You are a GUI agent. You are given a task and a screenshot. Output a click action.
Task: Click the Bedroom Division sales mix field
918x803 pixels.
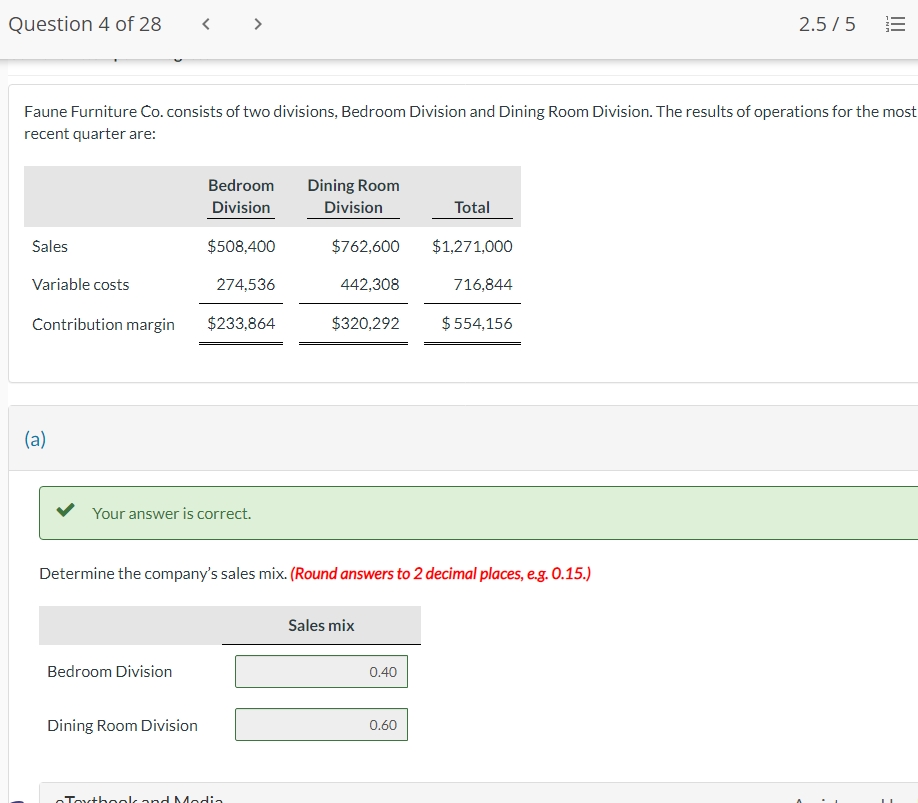click(321, 671)
